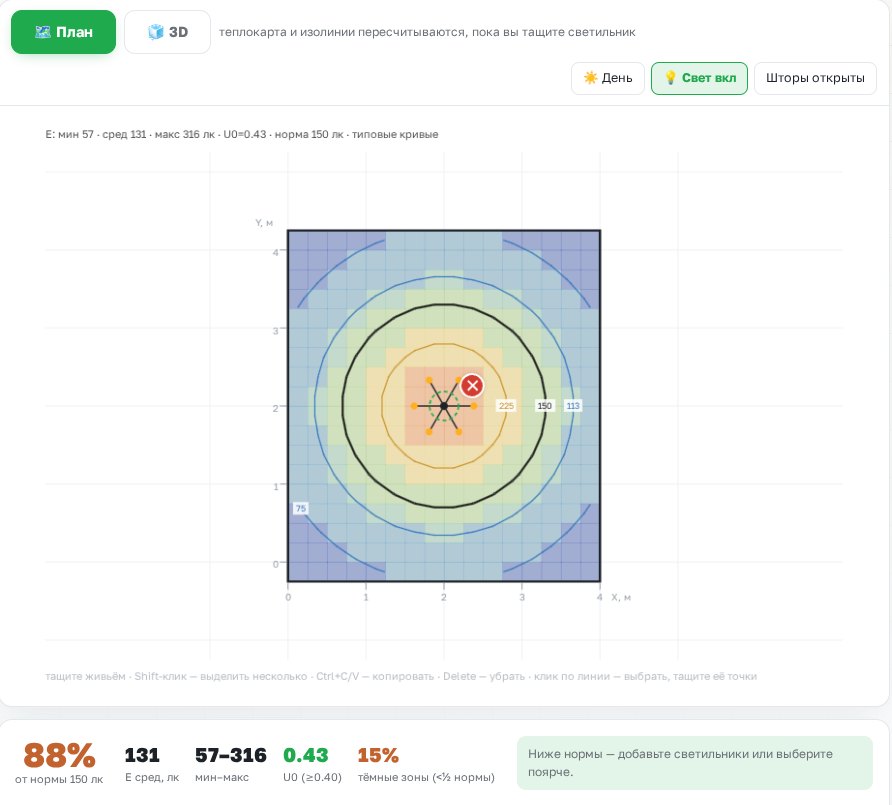Select the bottom-left orange lamp endpoint
This screenshot has height=805, width=892.
pos(429,432)
